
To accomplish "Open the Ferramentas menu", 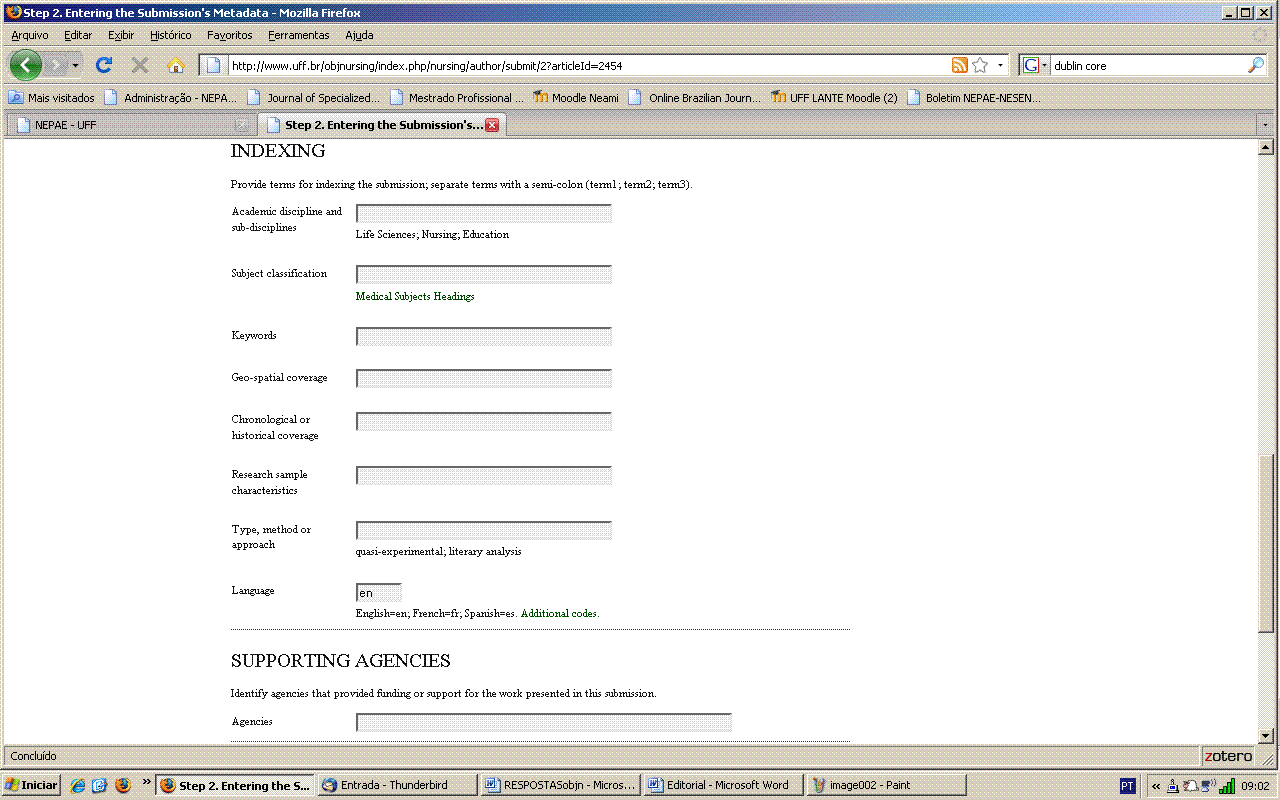I will [x=298, y=35].
